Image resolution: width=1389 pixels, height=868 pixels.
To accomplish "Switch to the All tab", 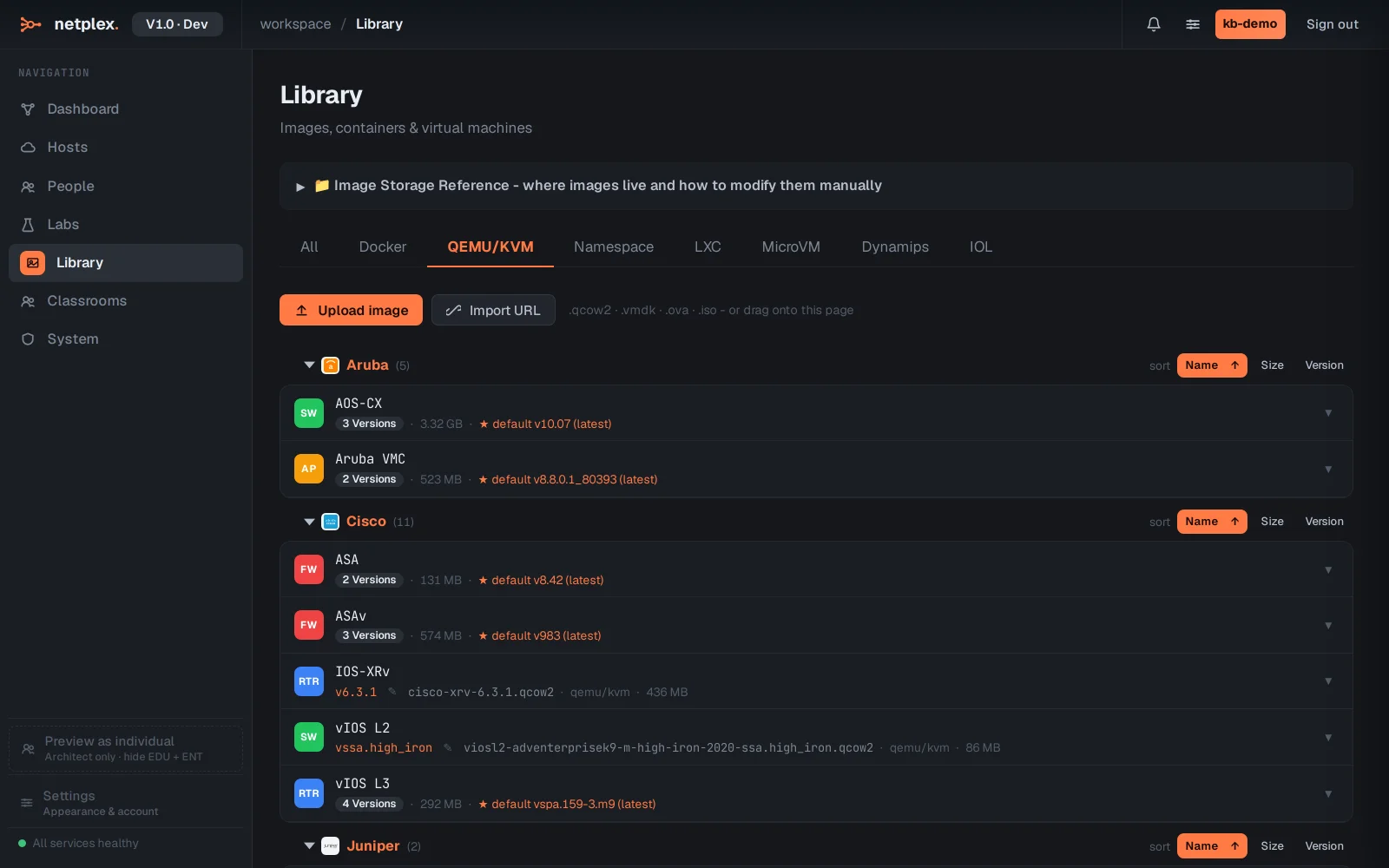I will pos(309,247).
